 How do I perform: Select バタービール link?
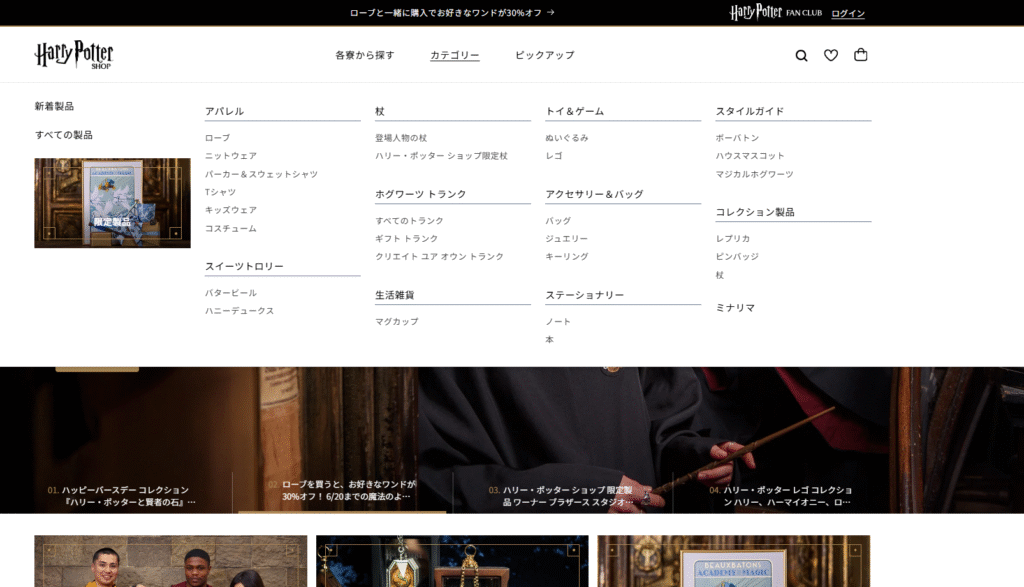point(231,293)
